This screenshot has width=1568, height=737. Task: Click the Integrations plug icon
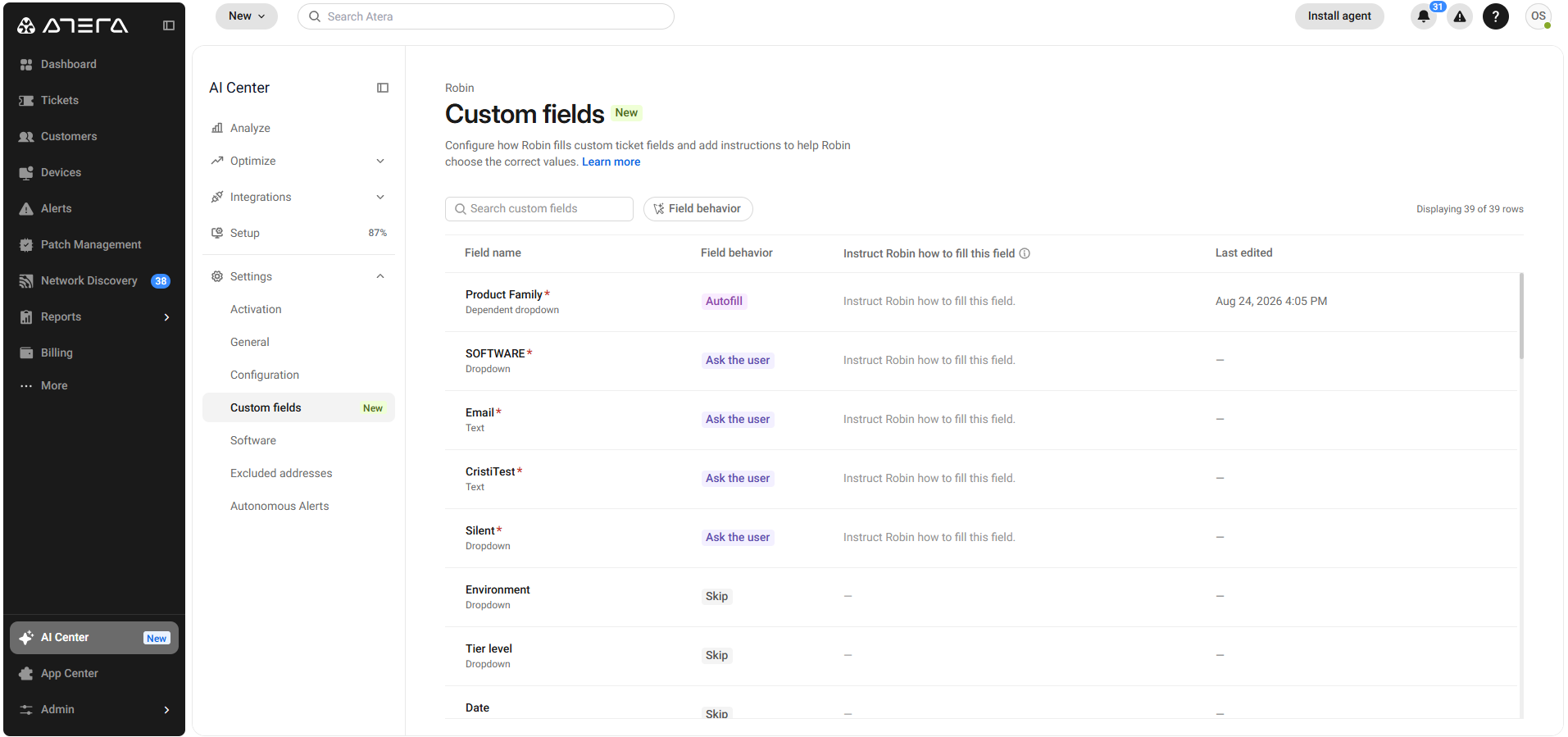[x=217, y=197]
